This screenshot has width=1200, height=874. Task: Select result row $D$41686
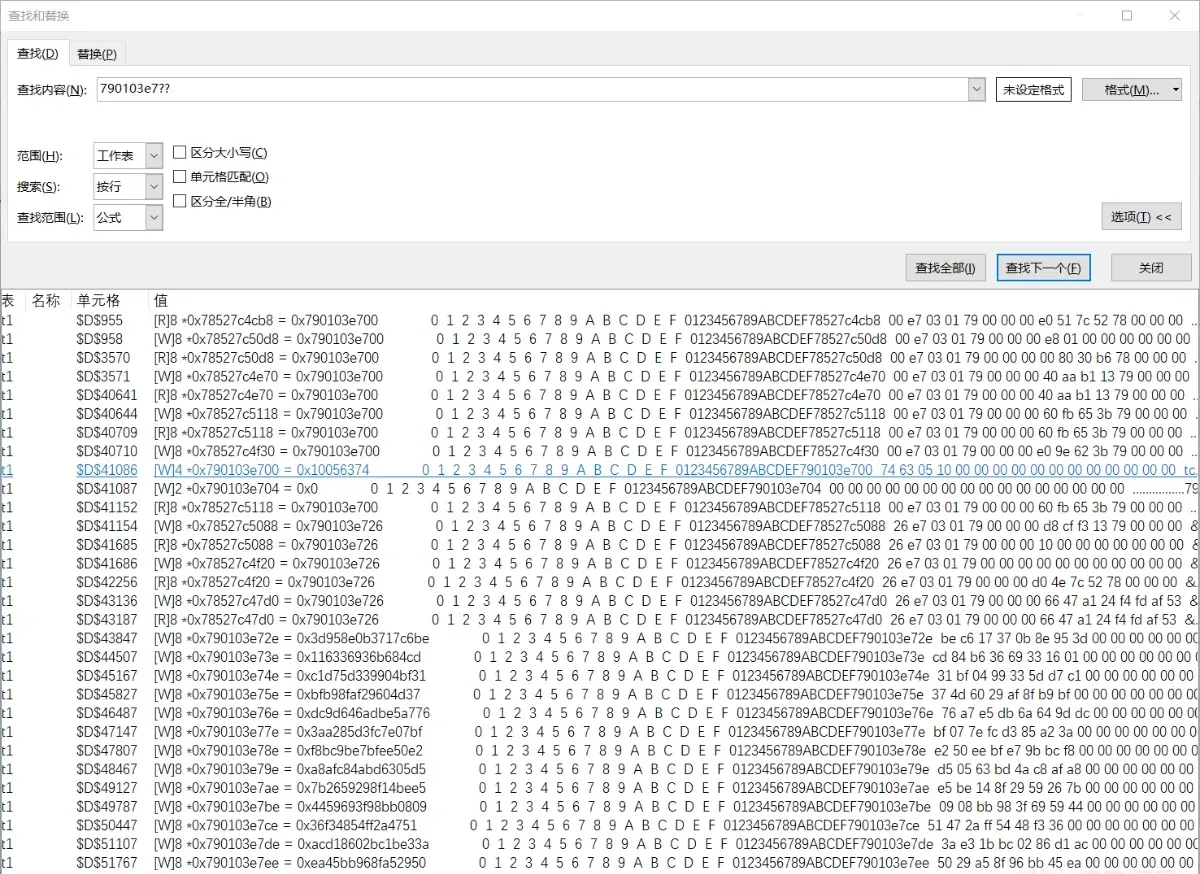(x=599, y=564)
